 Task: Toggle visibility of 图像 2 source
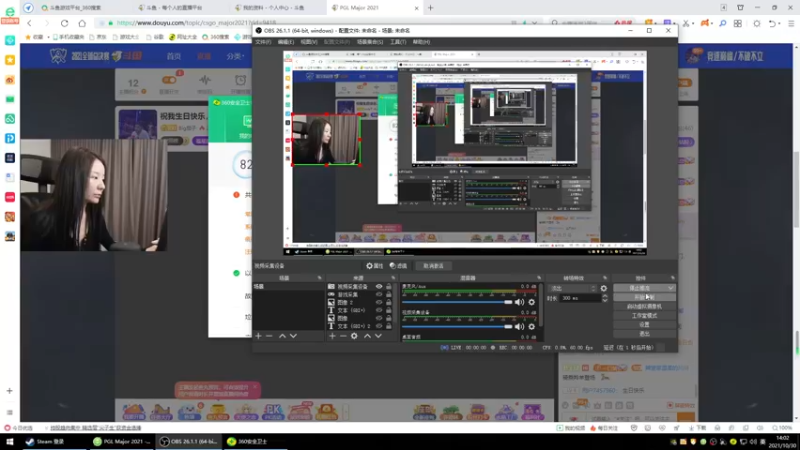point(379,303)
